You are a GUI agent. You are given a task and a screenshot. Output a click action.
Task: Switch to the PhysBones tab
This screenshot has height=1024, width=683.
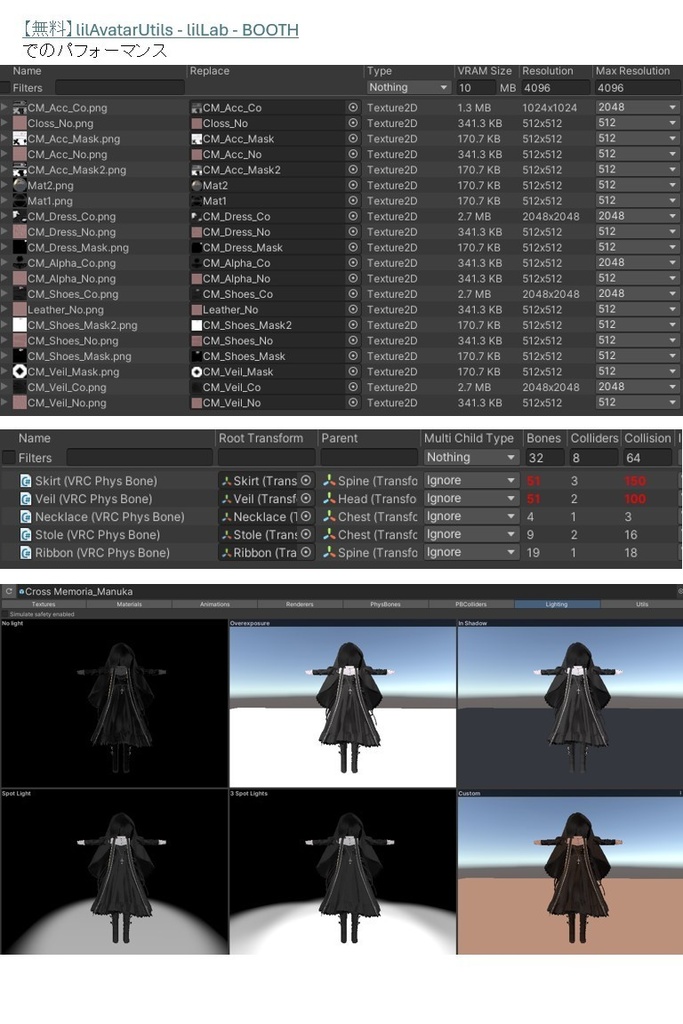[x=385, y=604]
